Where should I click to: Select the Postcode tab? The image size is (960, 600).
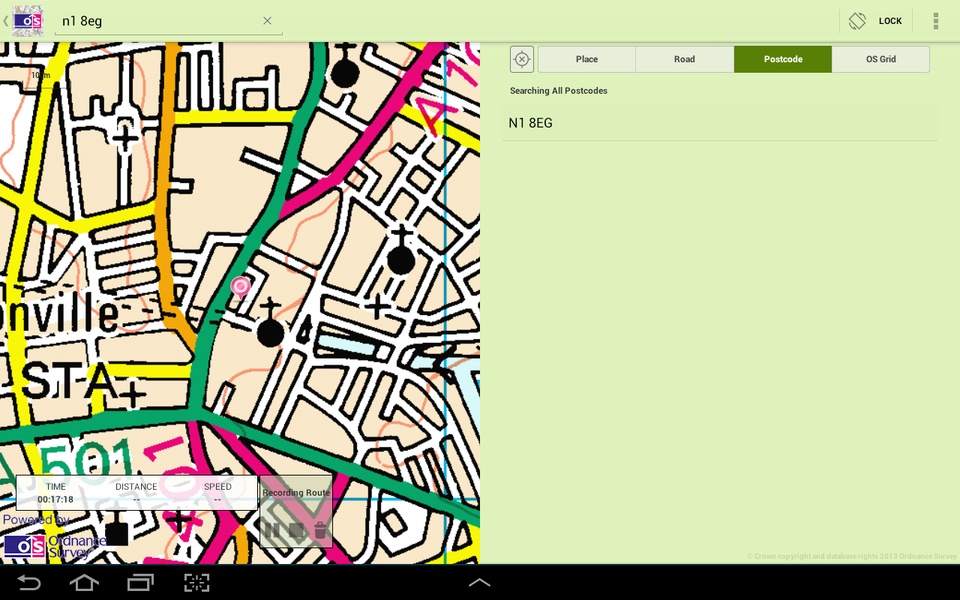coord(782,59)
